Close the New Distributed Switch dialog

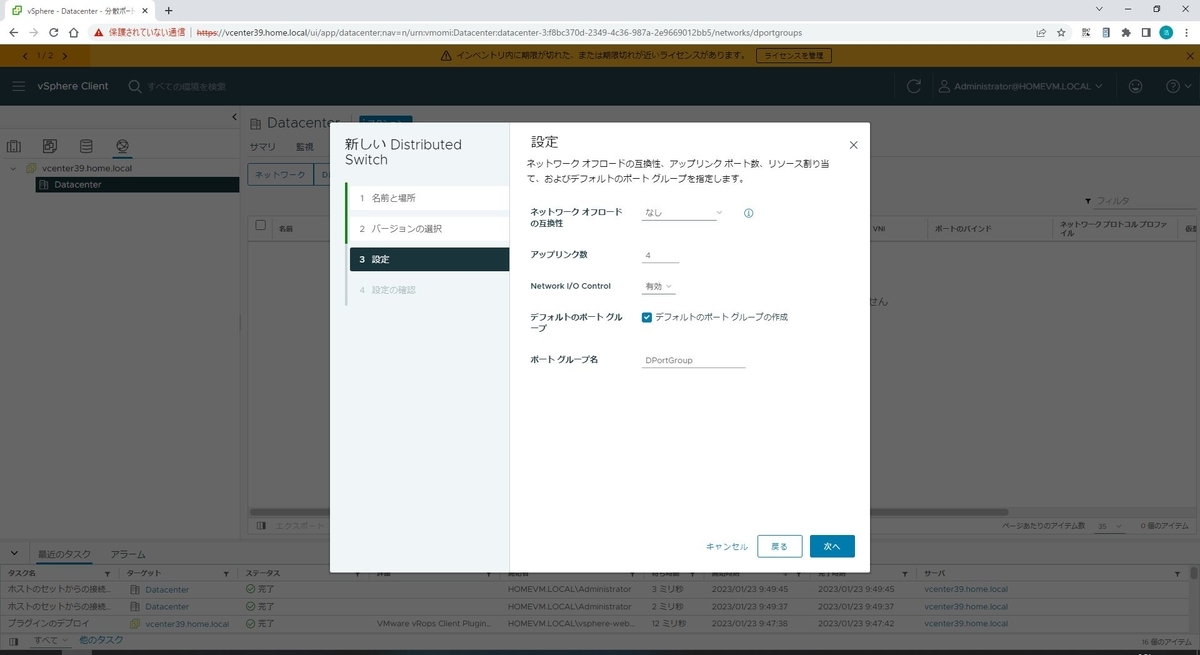[x=853, y=145]
